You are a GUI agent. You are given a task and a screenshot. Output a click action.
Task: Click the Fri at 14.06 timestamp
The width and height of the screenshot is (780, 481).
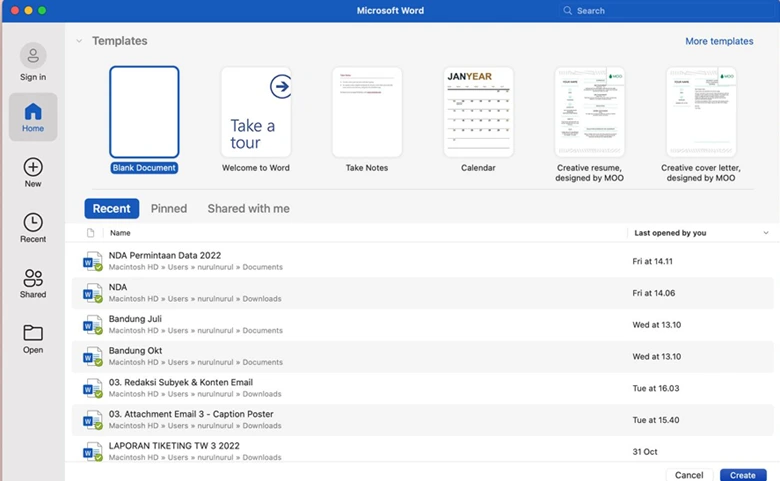(x=654, y=293)
